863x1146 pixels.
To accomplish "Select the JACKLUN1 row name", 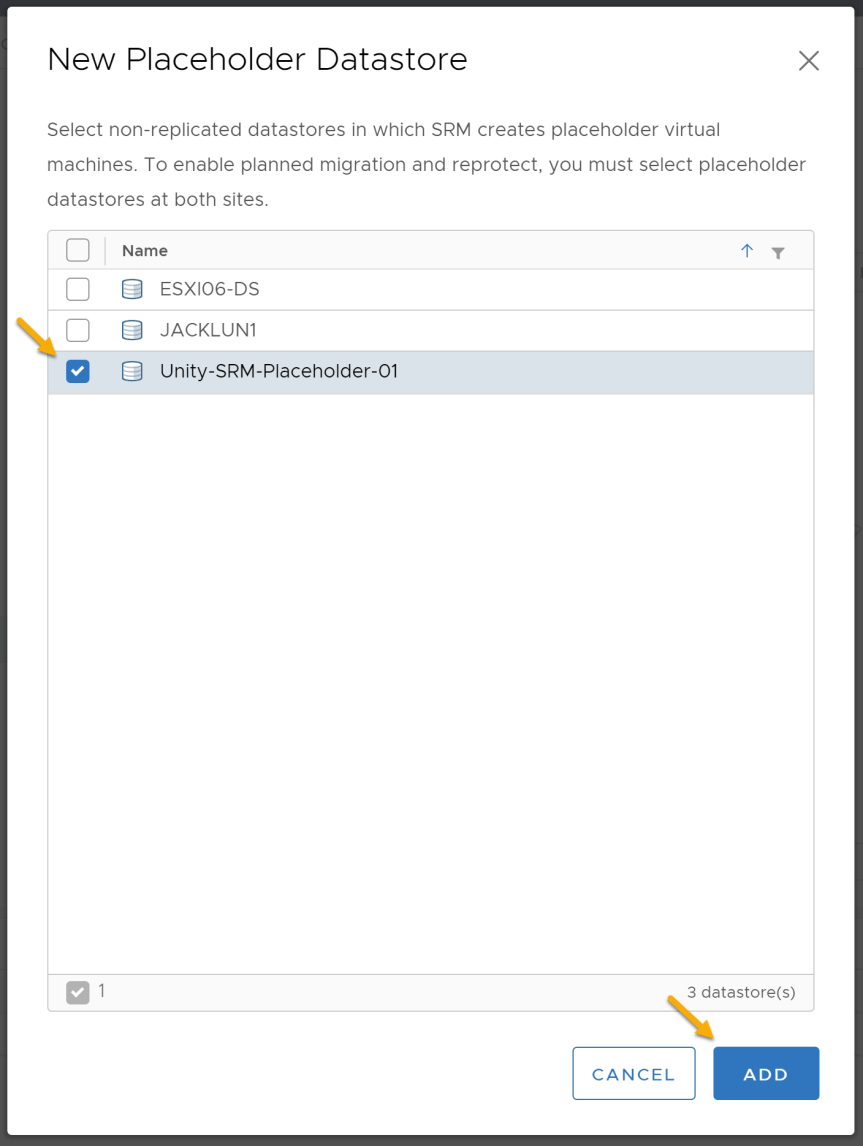I will click(208, 330).
